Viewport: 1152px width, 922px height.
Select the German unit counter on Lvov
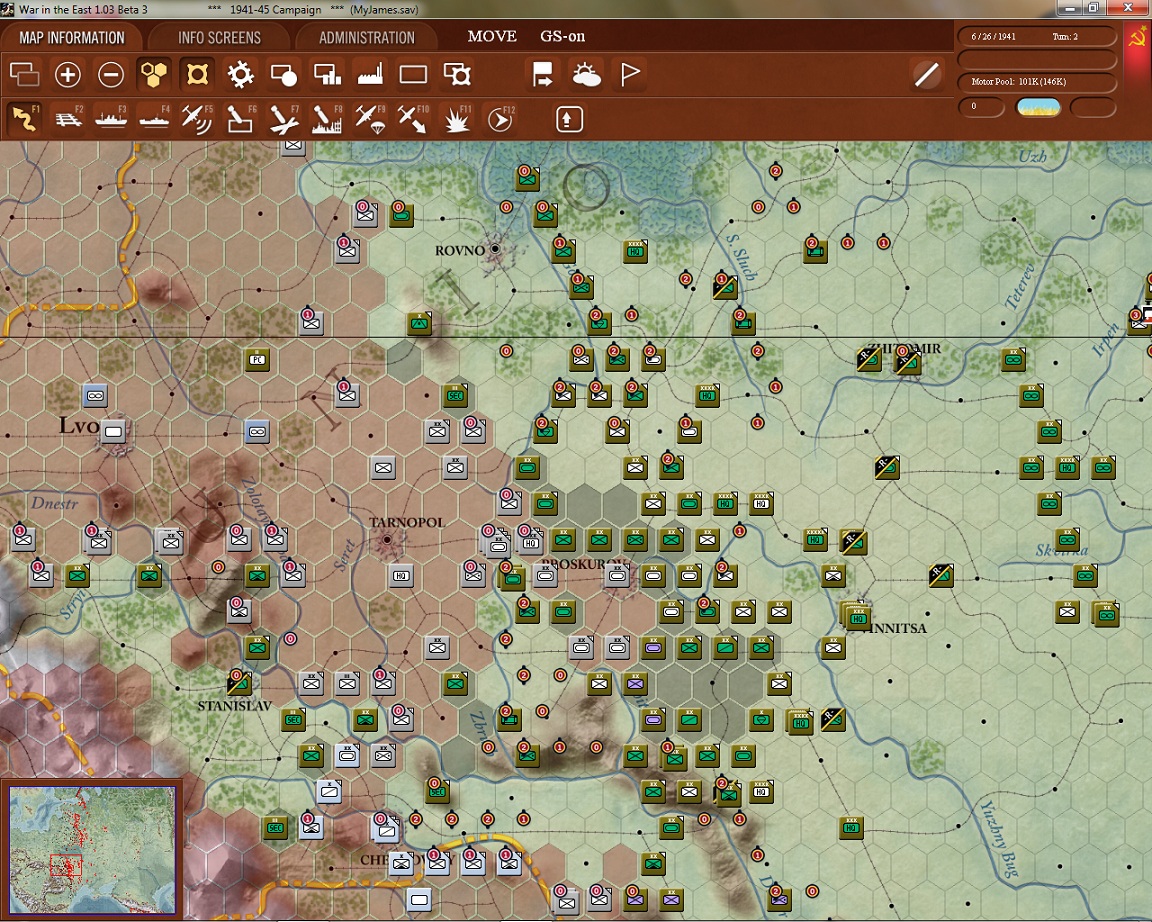(x=113, y=431)
